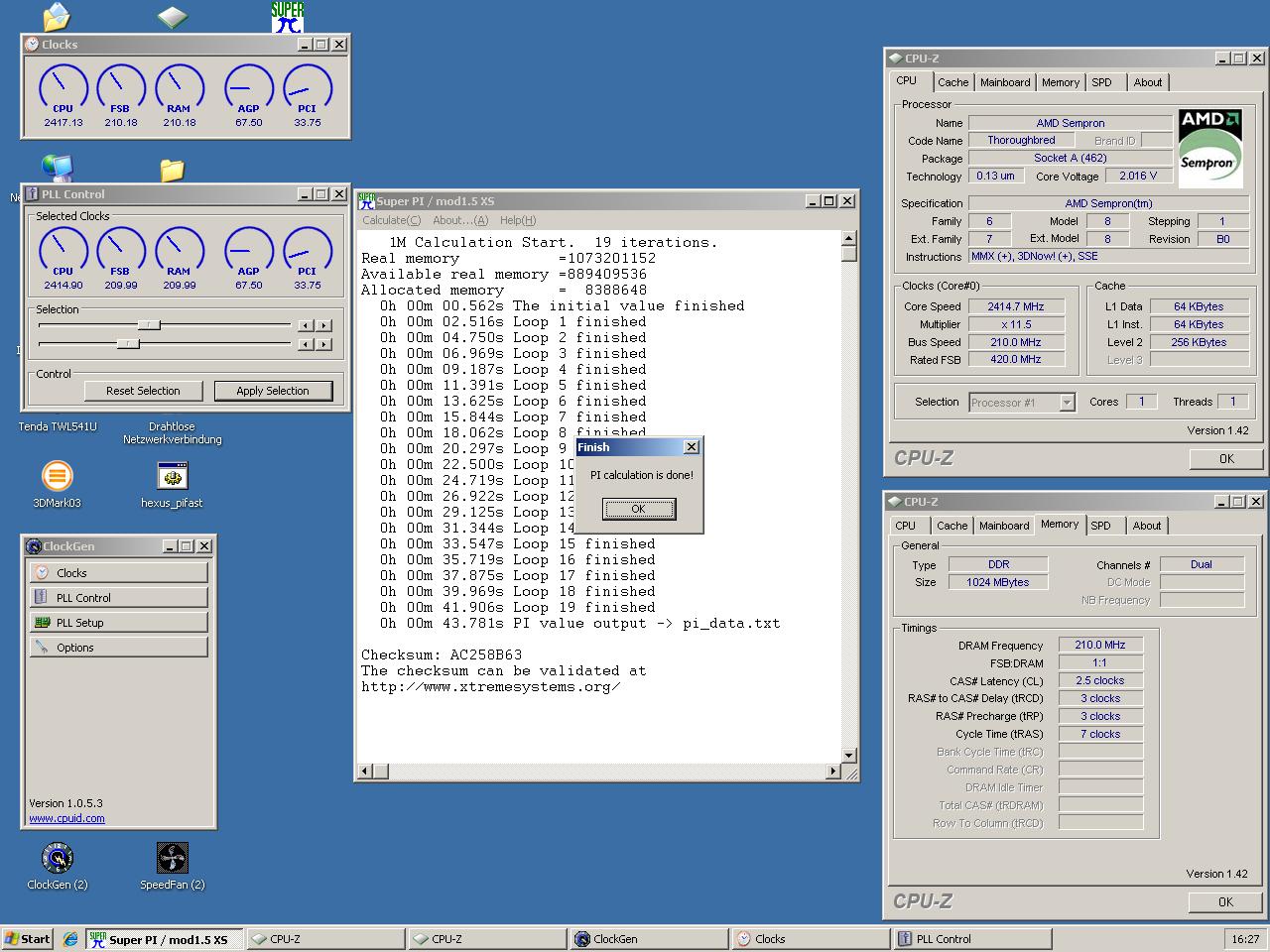This screenshot has width=1270, height=952.
Task: Click Reset Selection in PLL Control
Action: coord(143,391)
